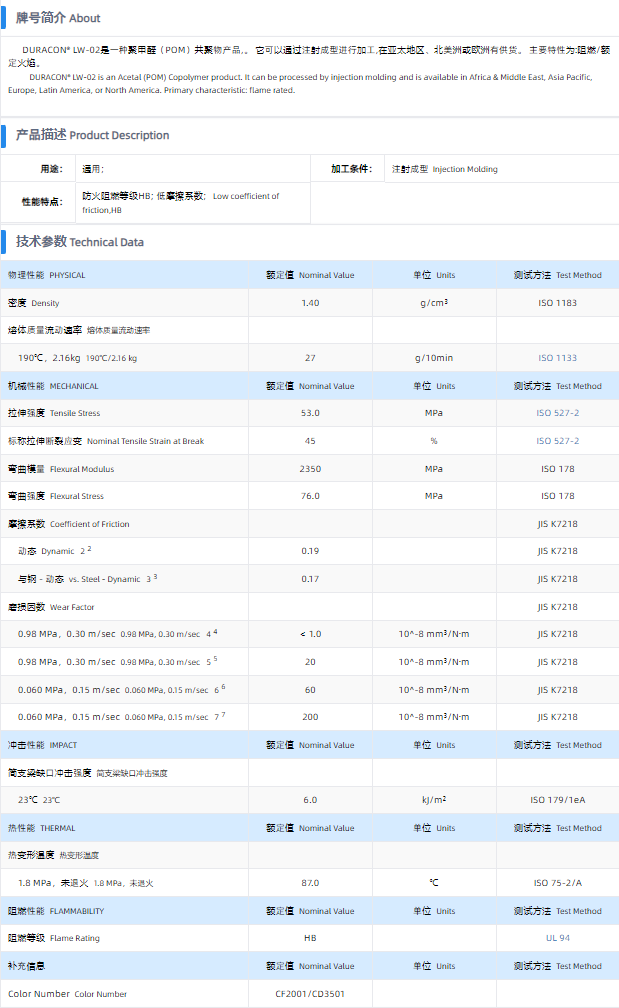
Task: Click the 物理性能 PHYSICAL table header
Action: tap(47, 275)
